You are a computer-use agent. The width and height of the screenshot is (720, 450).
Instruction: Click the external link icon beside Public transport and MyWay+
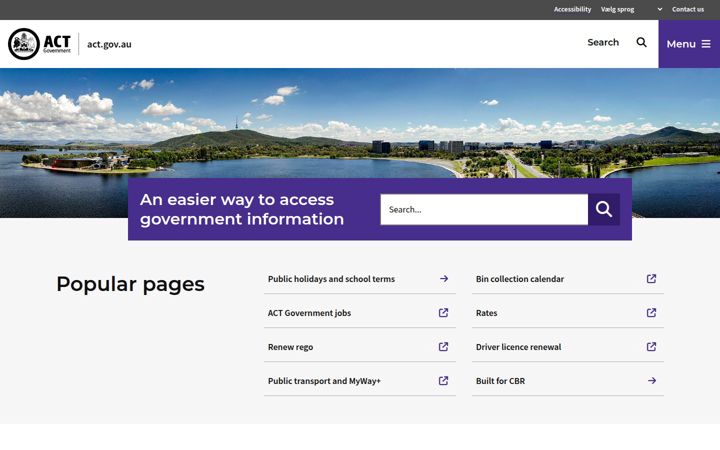(443, 381)
